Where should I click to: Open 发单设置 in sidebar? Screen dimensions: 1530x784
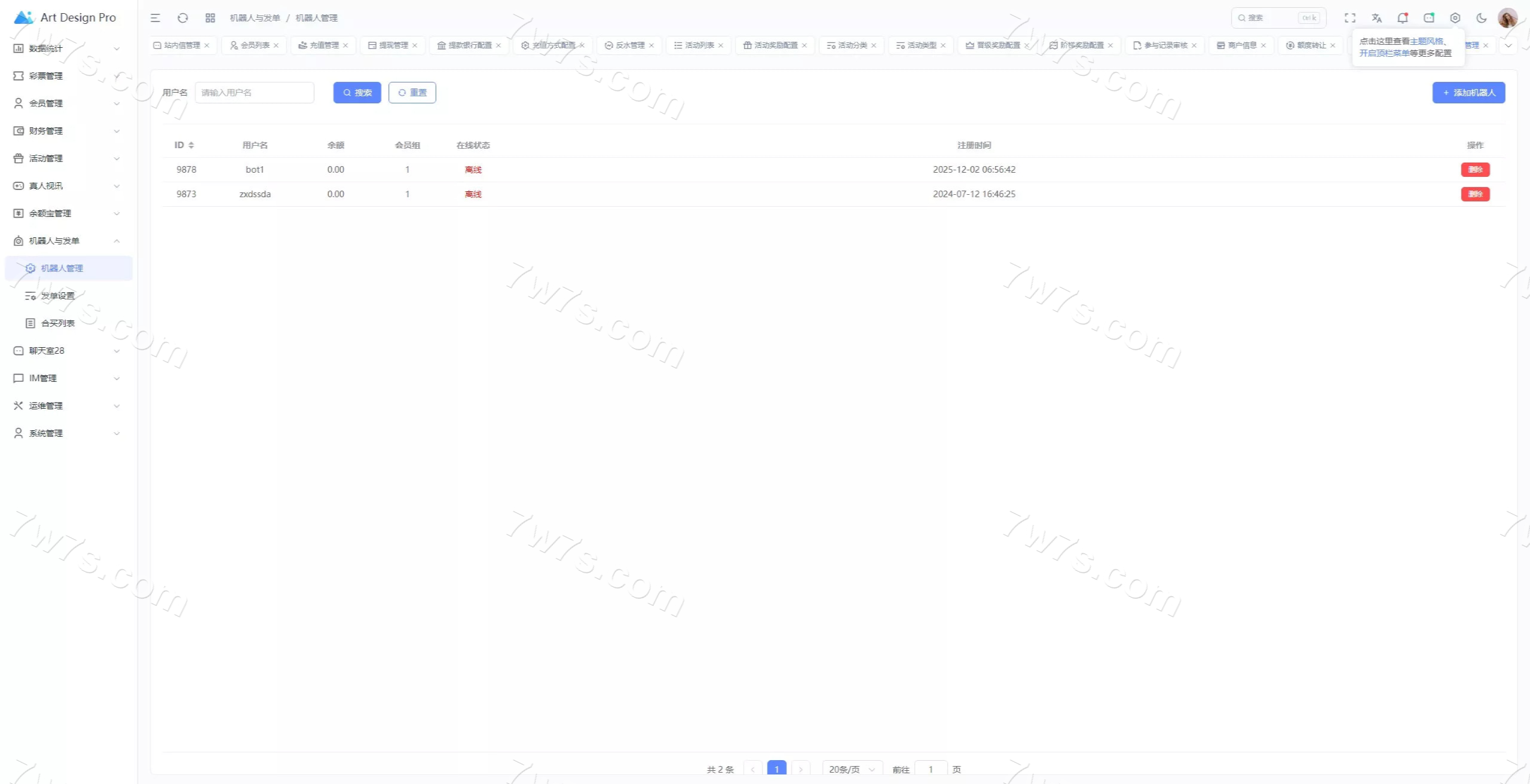(58, 296)
